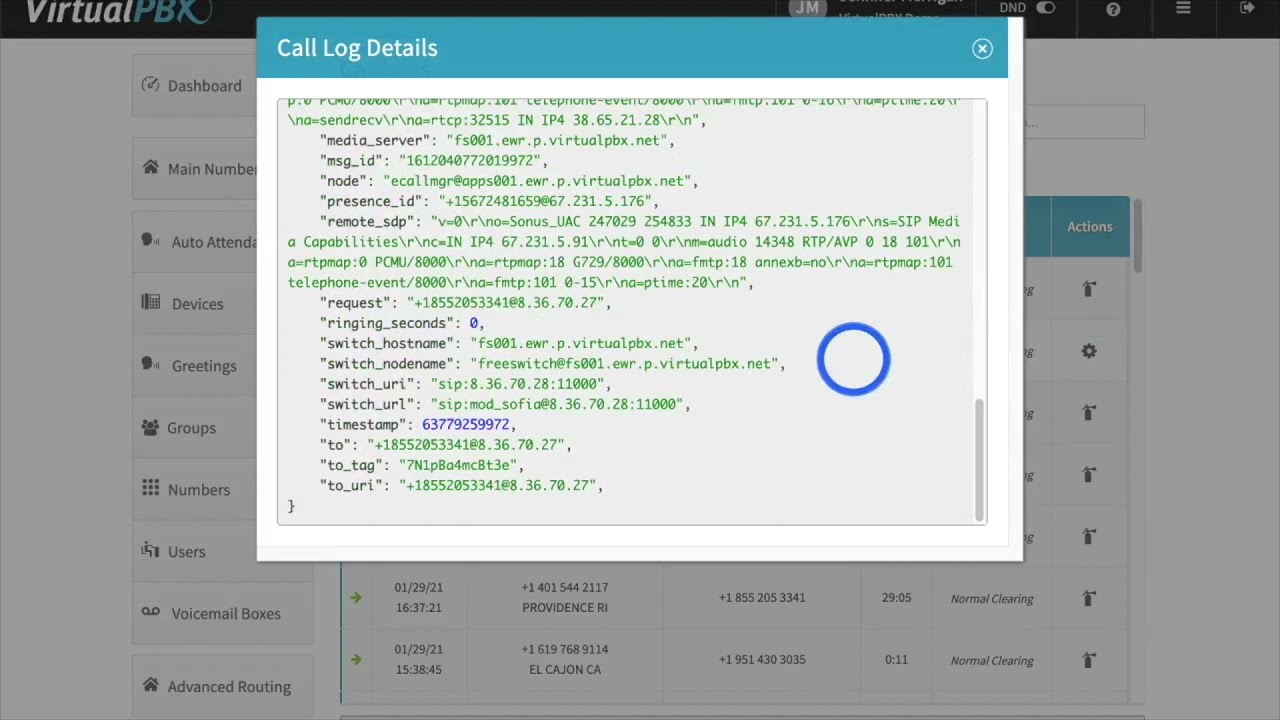1280x720 pixels.
Task: Click the "0:11" duration cell
Action: click(896, 660)
